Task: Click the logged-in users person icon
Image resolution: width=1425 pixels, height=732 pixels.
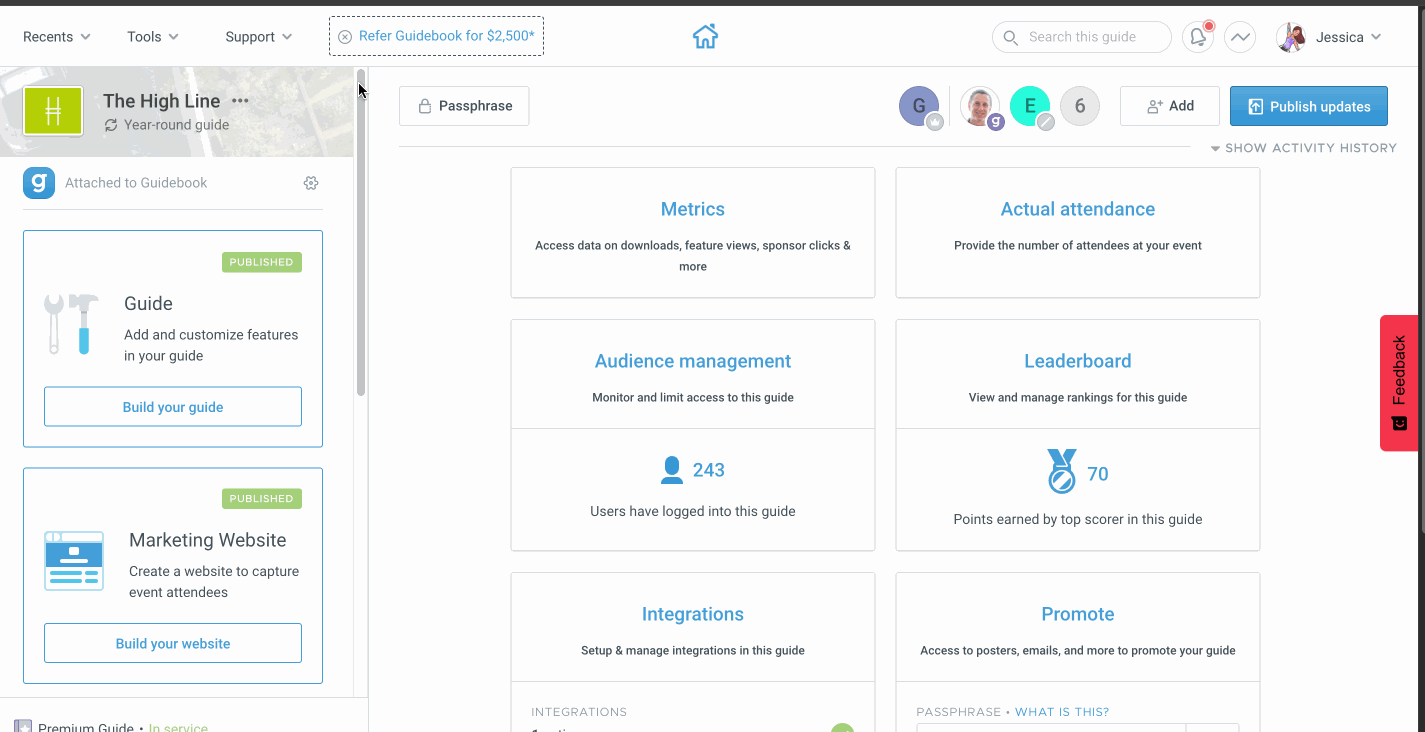Action: [x=672, y=470]
